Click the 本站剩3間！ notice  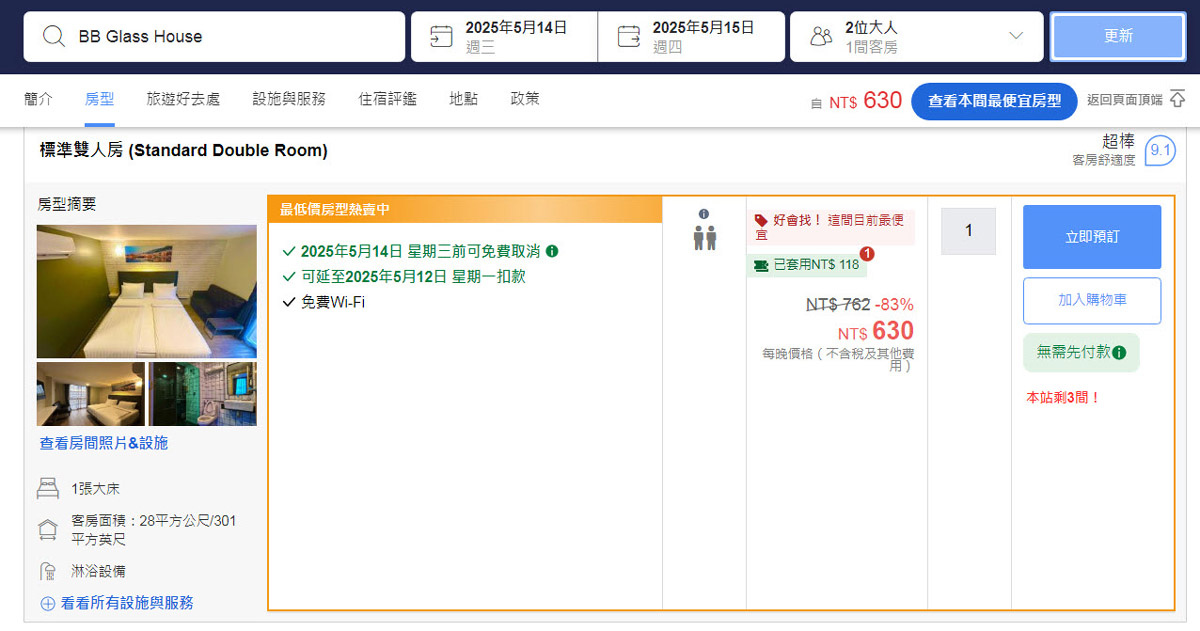point(1063,398)
